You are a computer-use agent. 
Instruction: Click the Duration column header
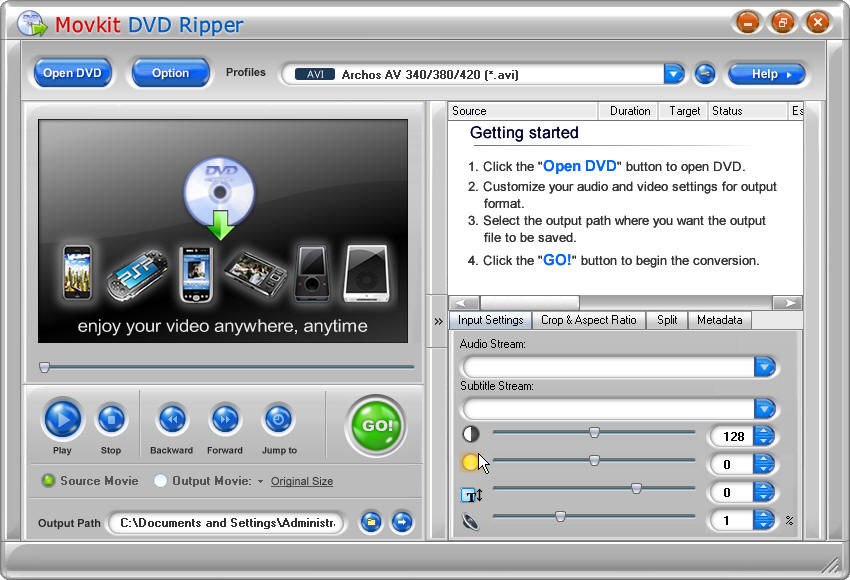coord(628,111)
